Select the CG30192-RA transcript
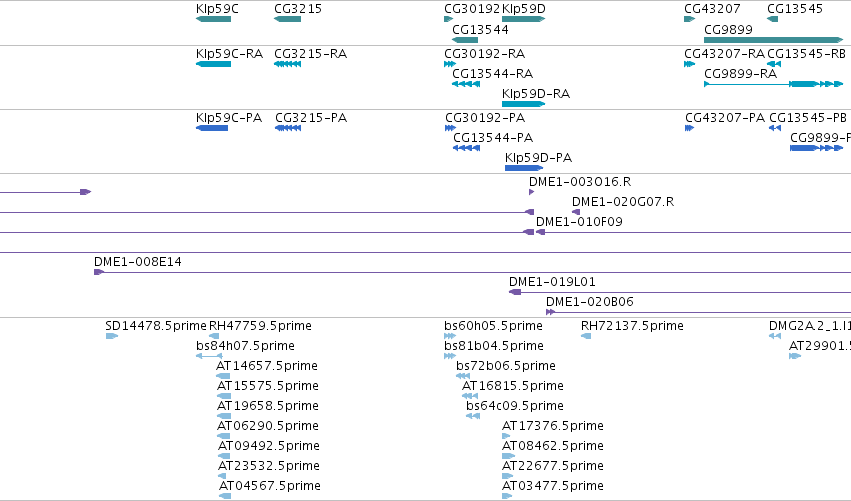The height and width of the screenshot is (501, 851). coord(450,64)
